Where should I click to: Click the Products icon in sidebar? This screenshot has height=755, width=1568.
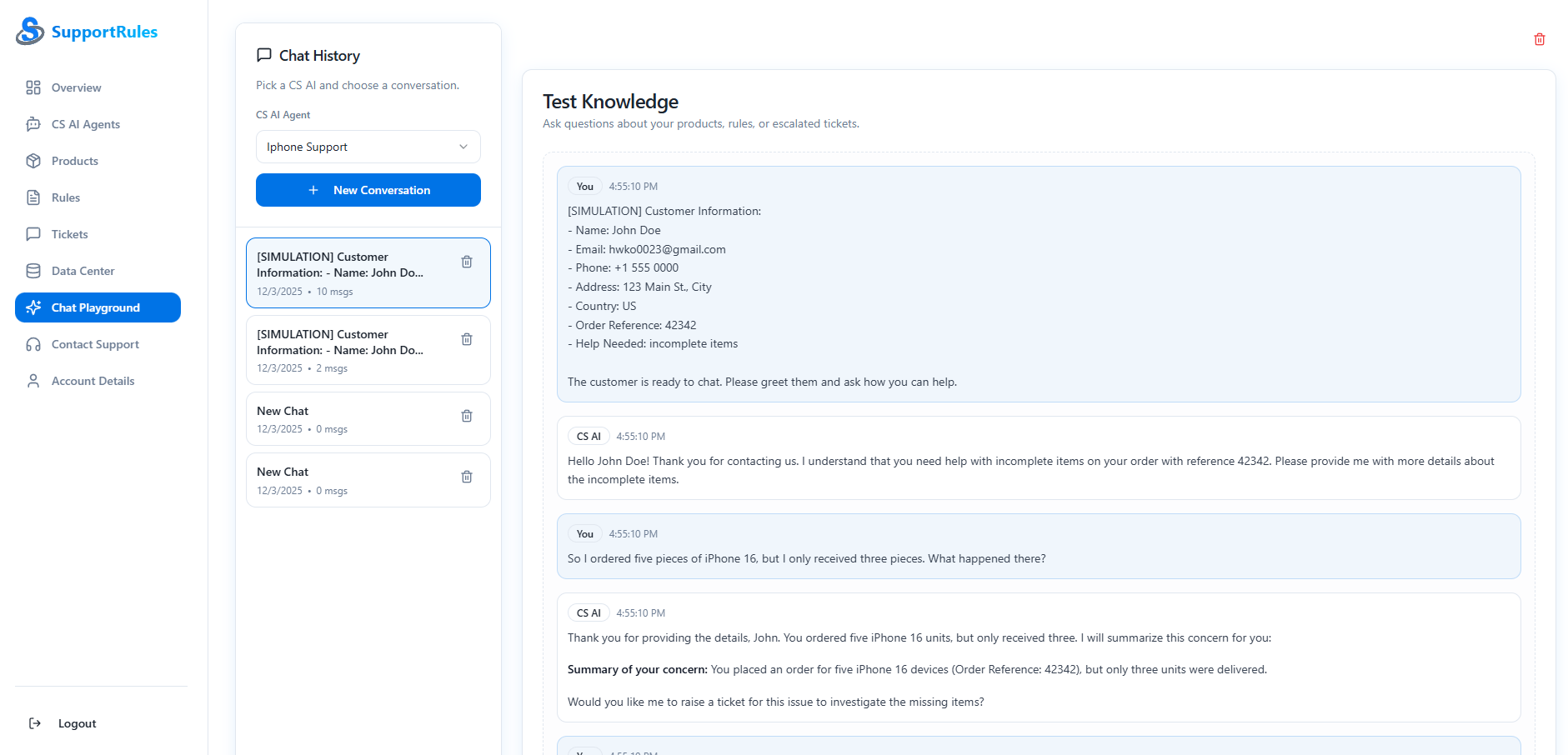[33, 161]
